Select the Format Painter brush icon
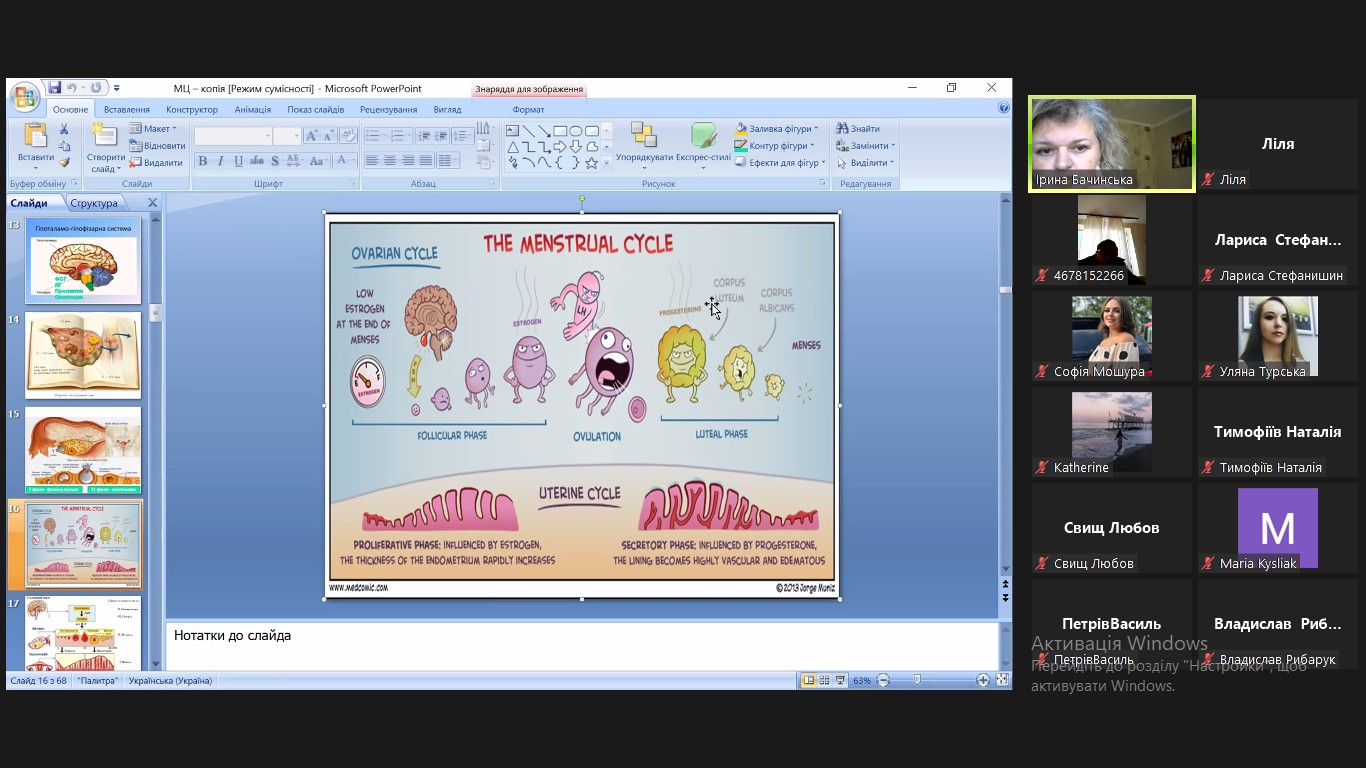Screen dimensions: 1366x768 [64, 162]
